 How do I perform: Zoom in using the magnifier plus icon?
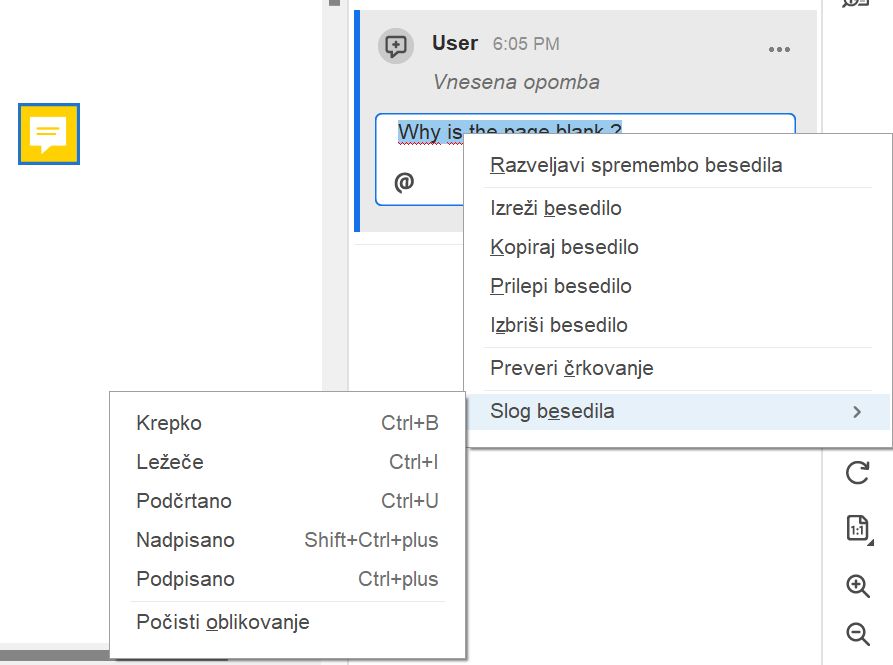857,587
